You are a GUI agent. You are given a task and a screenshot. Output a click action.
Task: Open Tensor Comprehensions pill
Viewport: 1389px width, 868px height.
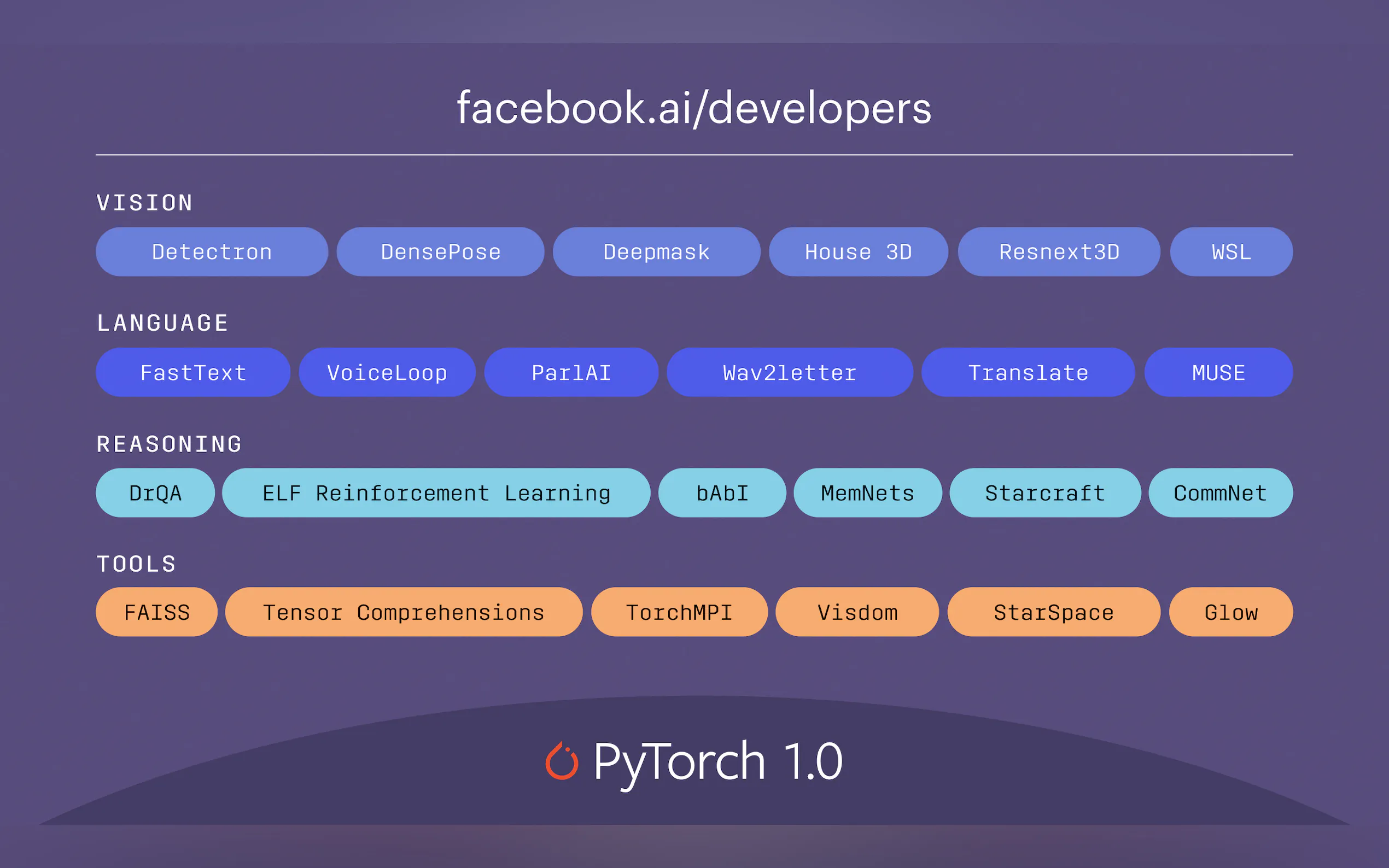403,612
